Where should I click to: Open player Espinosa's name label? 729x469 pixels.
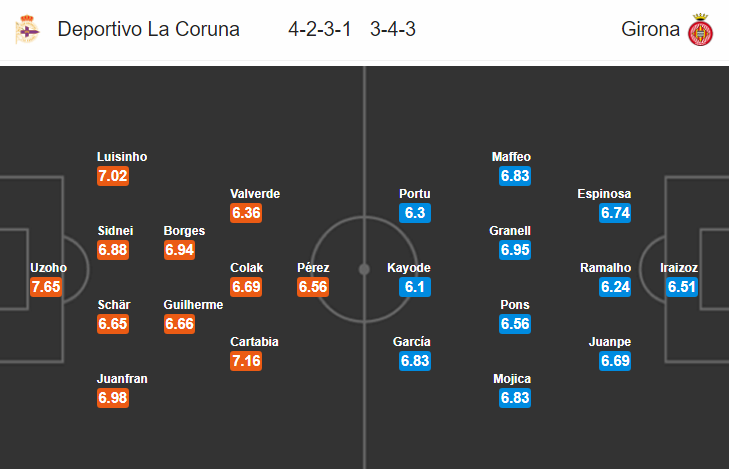point(604,194)
